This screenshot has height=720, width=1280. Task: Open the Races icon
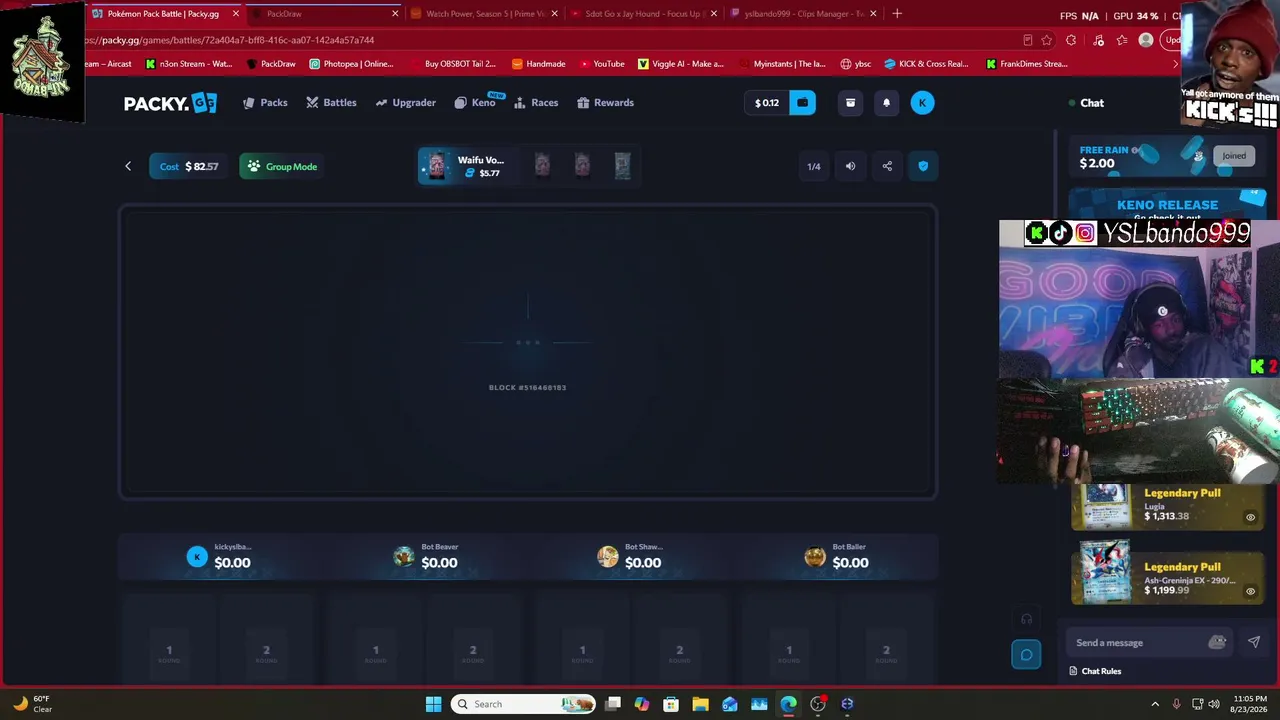520,103
